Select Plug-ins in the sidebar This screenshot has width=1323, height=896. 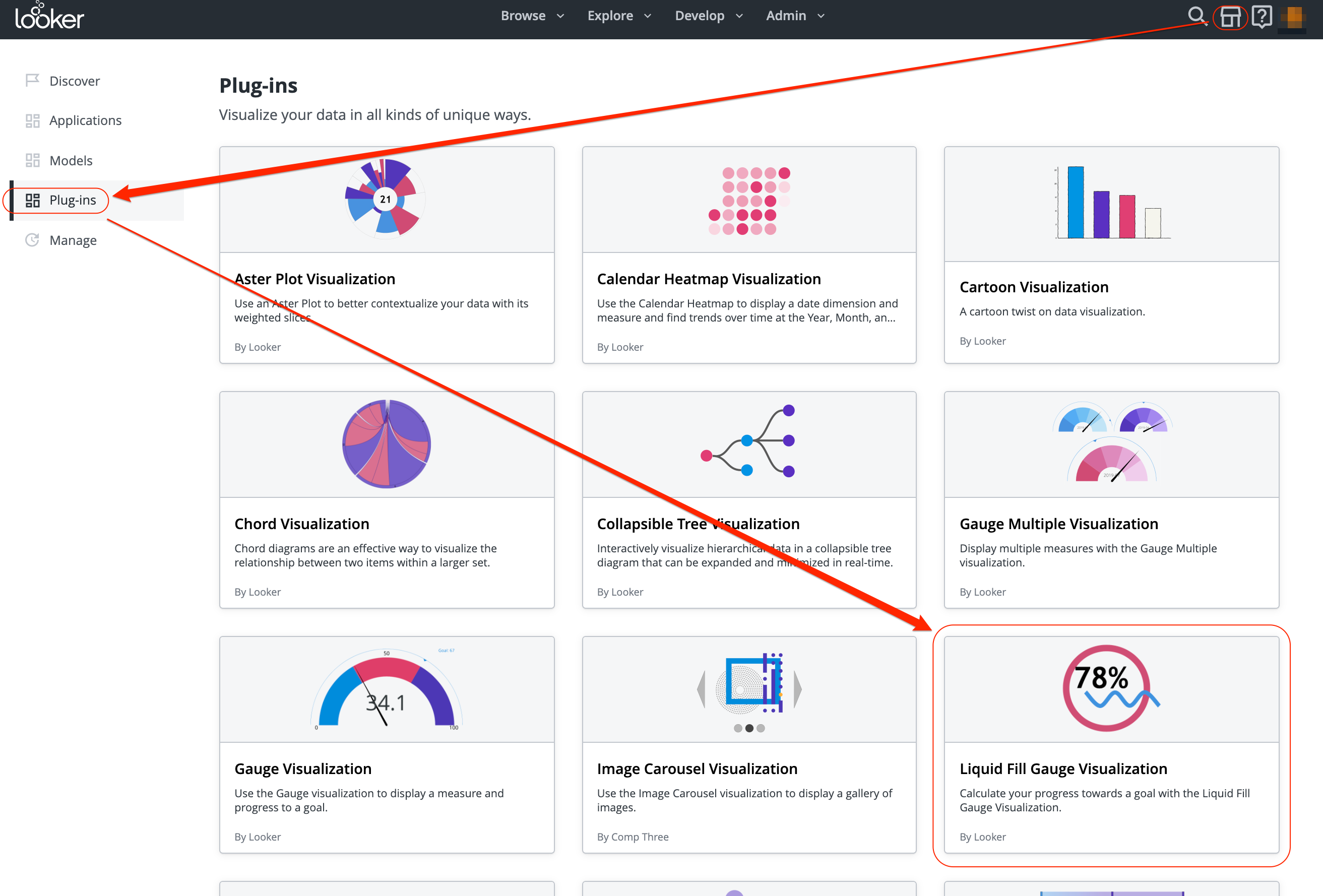tap(72, 201)
